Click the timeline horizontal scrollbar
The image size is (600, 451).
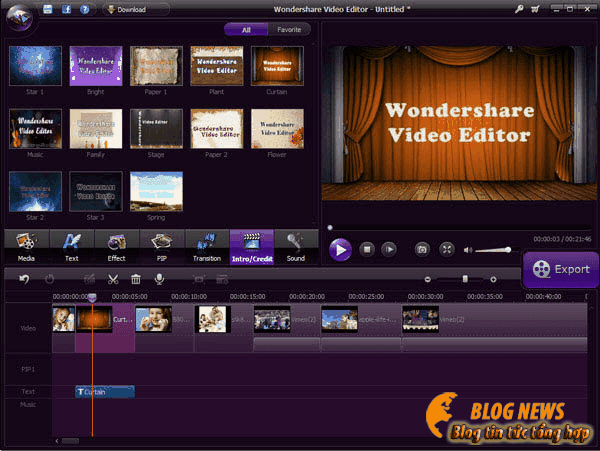pyautogui.click(x=70, y=441)
